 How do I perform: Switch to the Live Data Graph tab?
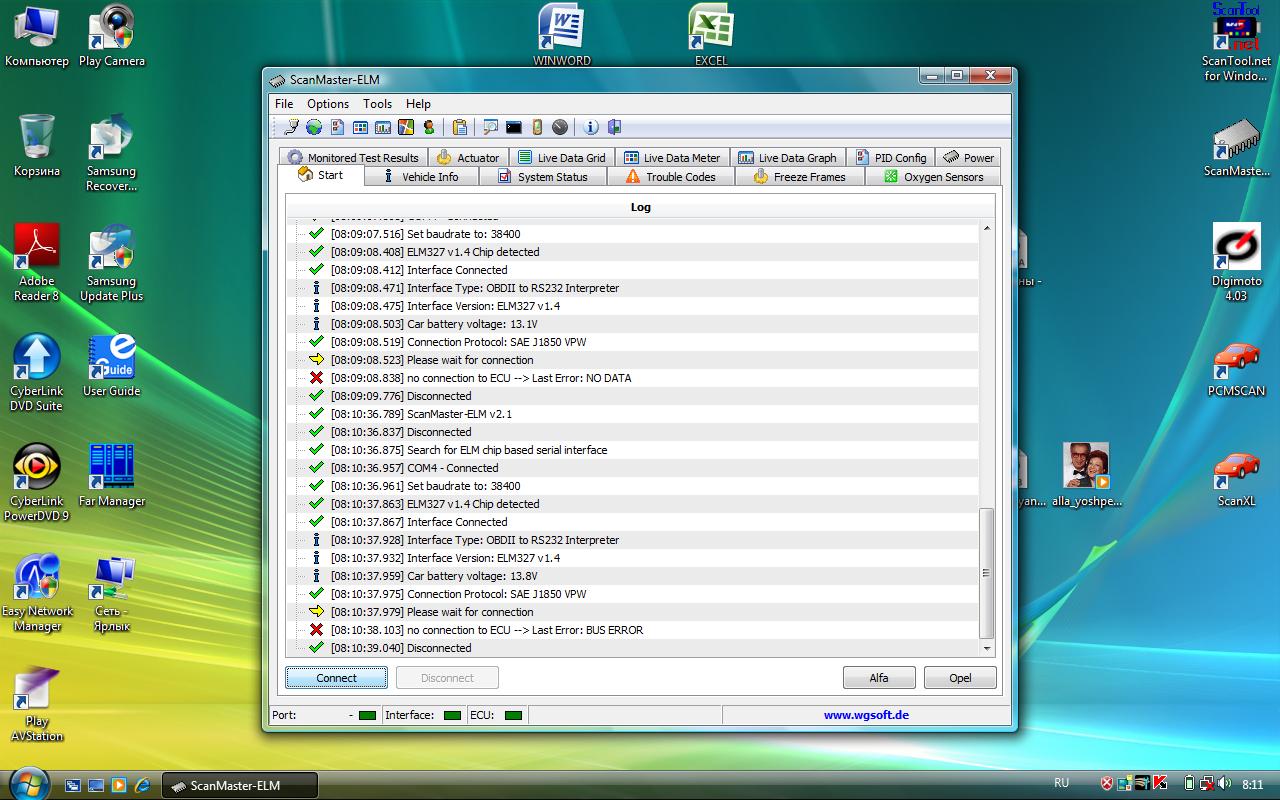pyautogui.click(x=787, y=157)
